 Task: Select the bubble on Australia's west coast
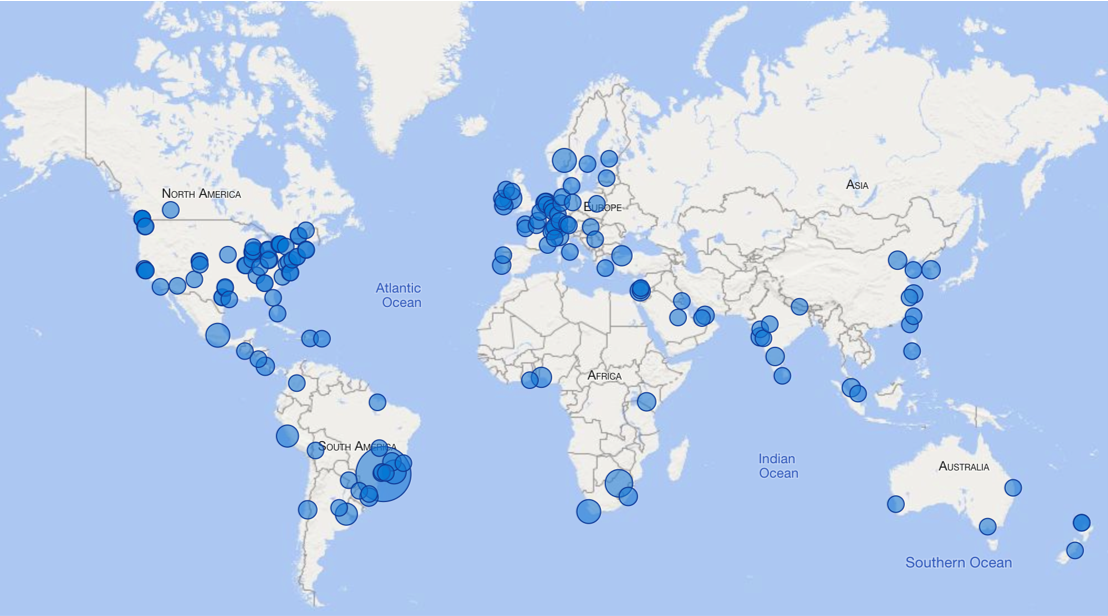pyautogui.click(x=896, y=504)
